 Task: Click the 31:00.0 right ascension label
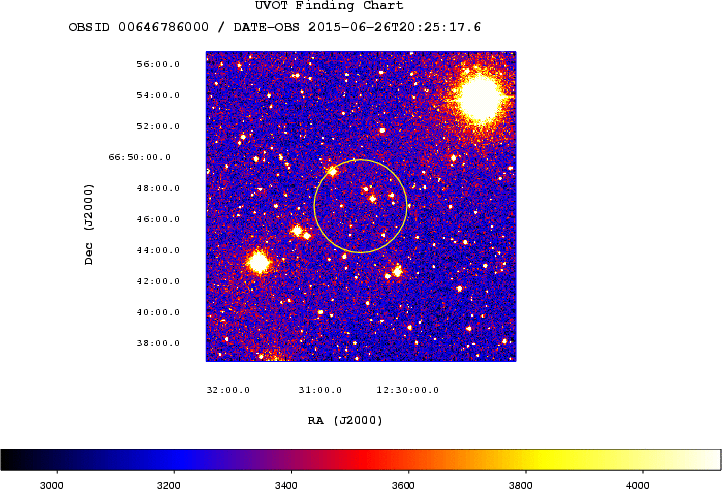pyautogui.click(x=320, y=390)
